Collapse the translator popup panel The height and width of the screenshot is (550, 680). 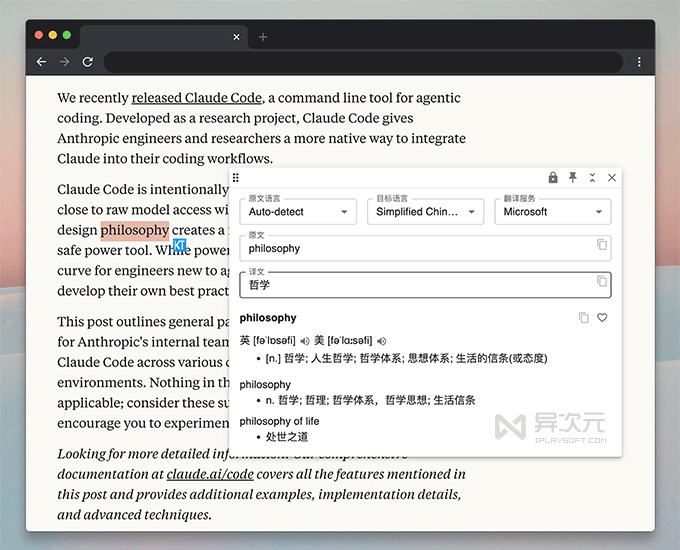[592, 177]
